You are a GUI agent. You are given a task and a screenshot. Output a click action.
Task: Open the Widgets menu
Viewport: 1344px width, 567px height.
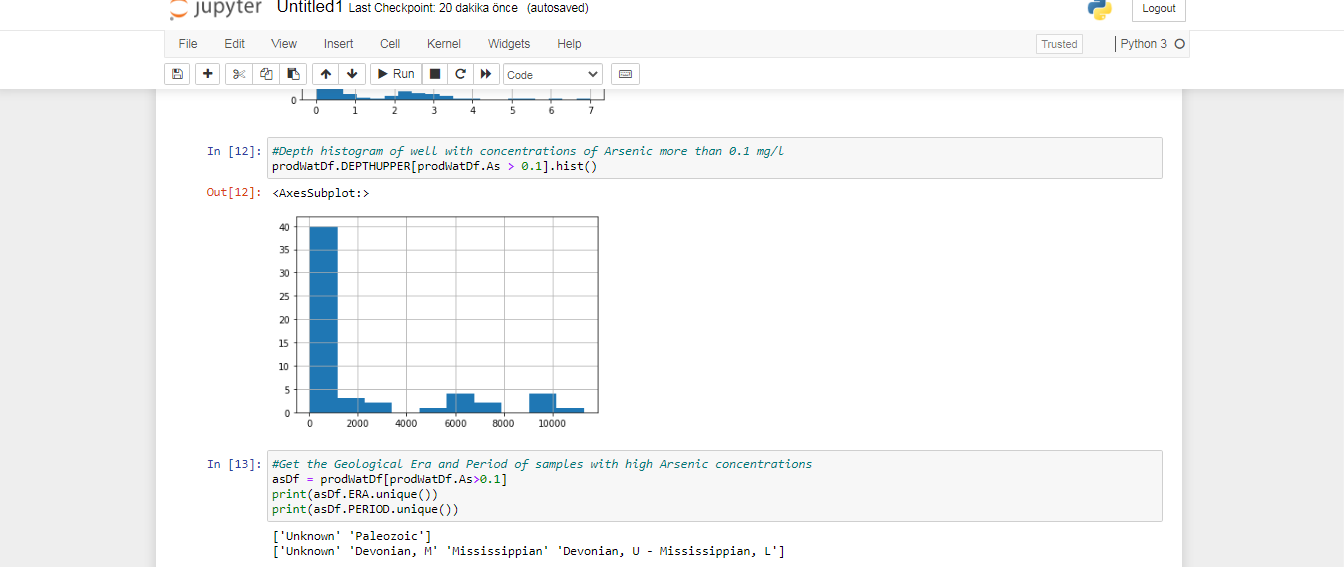coord(509,44)
